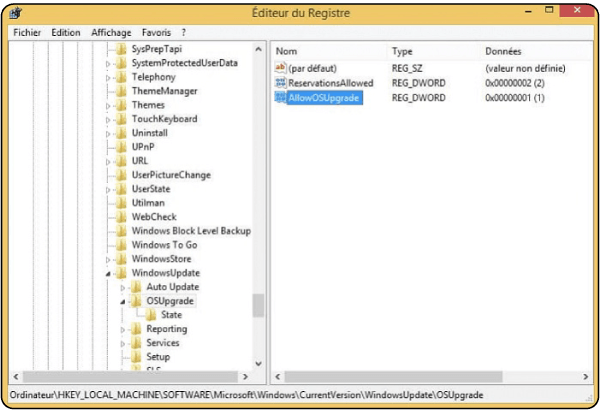Click the folder icon next to Services
Screen dimensions: 600x412
click(x=136, y=343)
